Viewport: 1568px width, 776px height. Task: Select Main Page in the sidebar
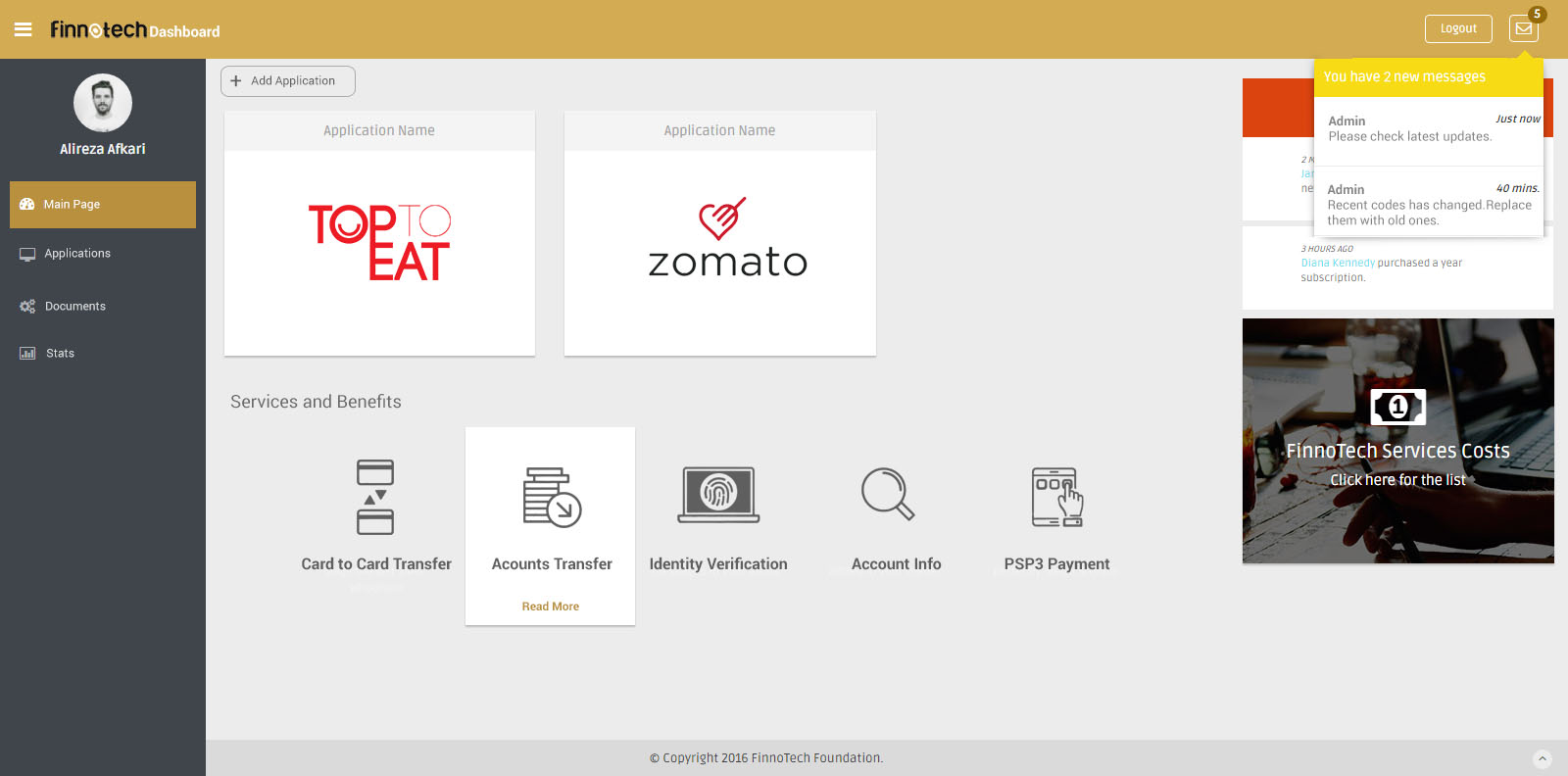click(103, 205)
